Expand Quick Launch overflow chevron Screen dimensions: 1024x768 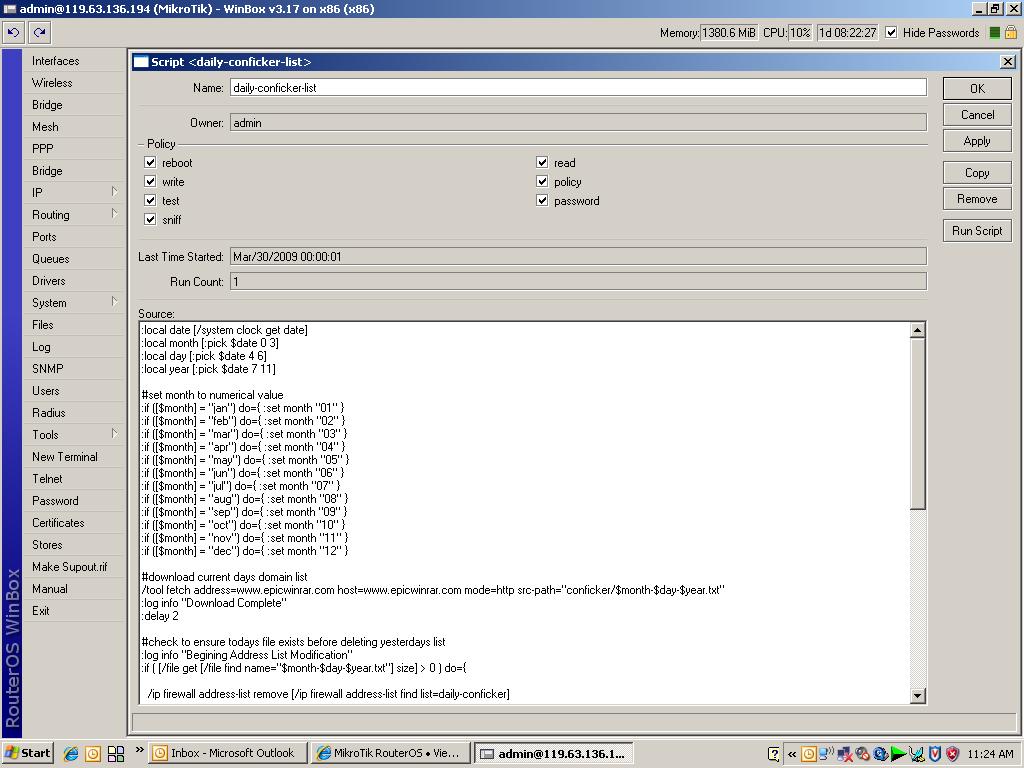pyautogui.click(x=139, y=750)
